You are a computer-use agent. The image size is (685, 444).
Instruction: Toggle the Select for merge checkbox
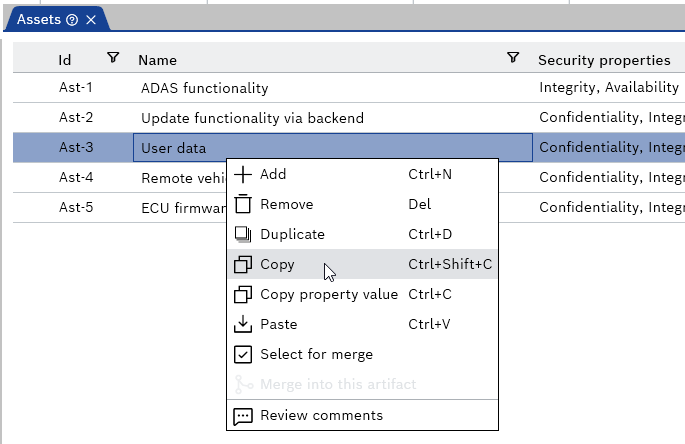(243, 355)
